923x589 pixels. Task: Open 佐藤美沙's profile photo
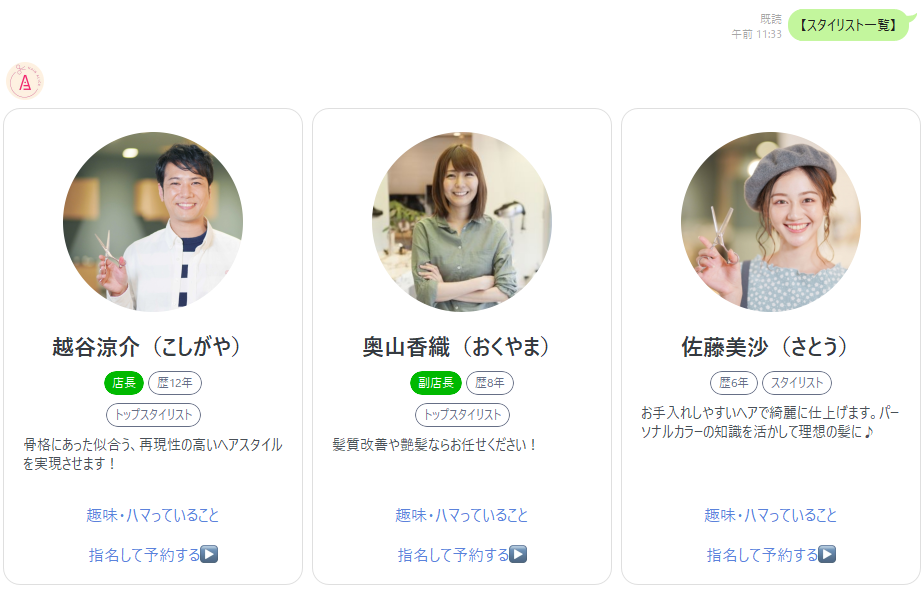point(771,222)
